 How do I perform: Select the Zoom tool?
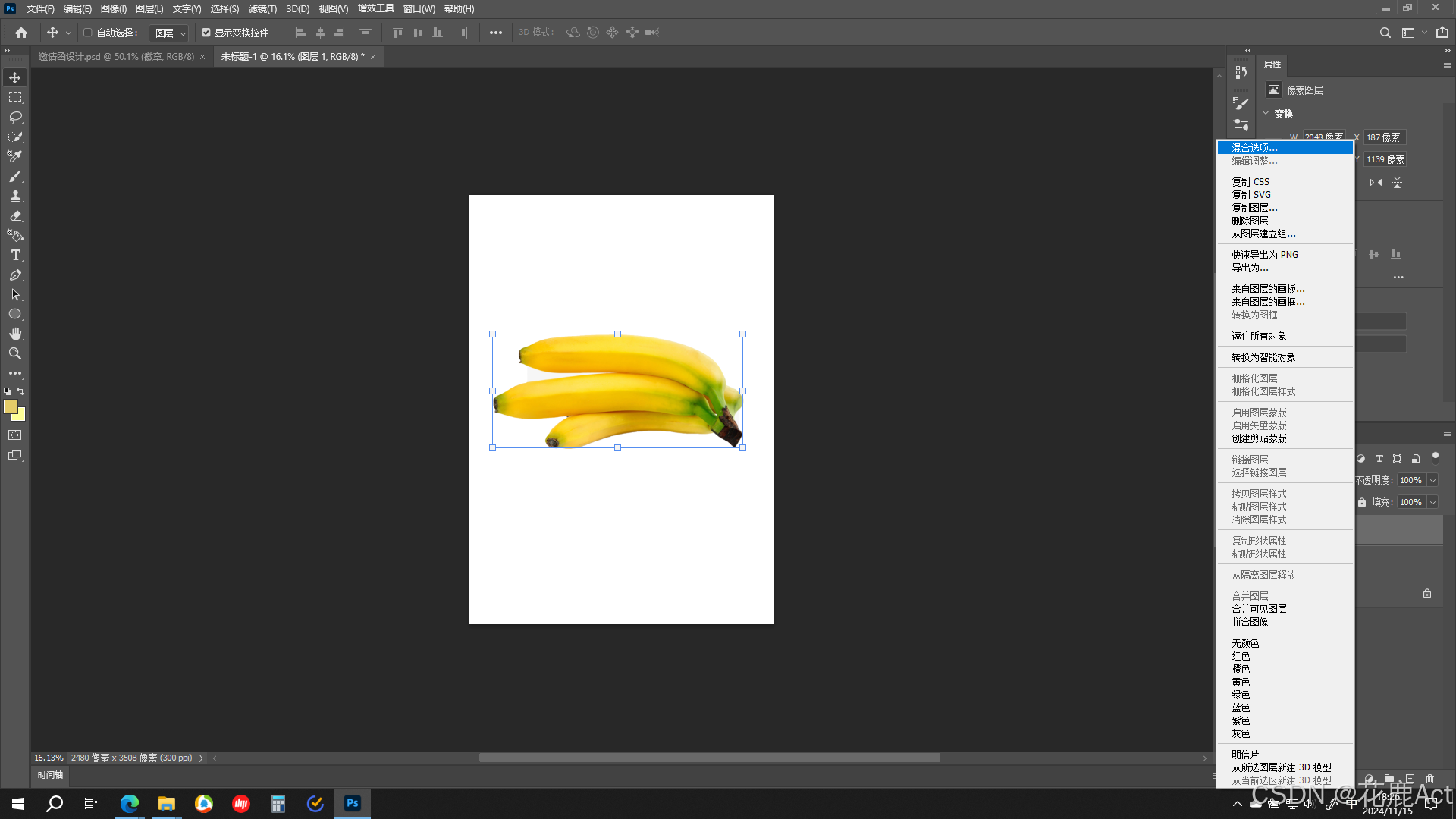15,353
